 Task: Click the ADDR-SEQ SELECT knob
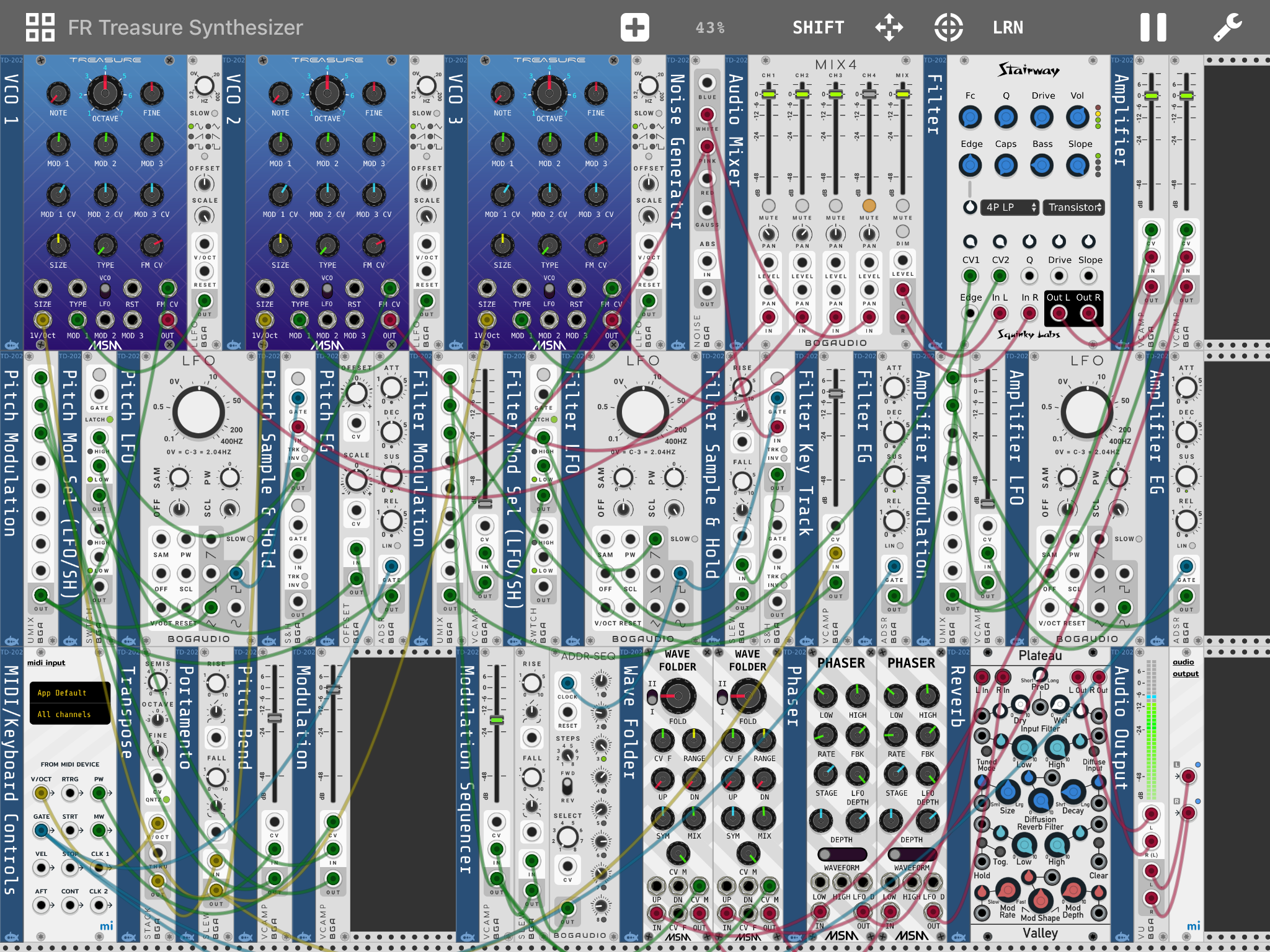tap(567, 837)
